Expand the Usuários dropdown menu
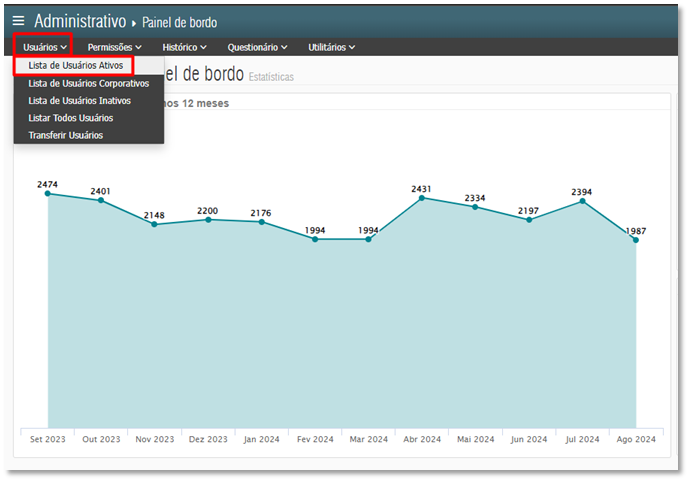The width and height of the screenshot is (689, 481). click(46, 47)
